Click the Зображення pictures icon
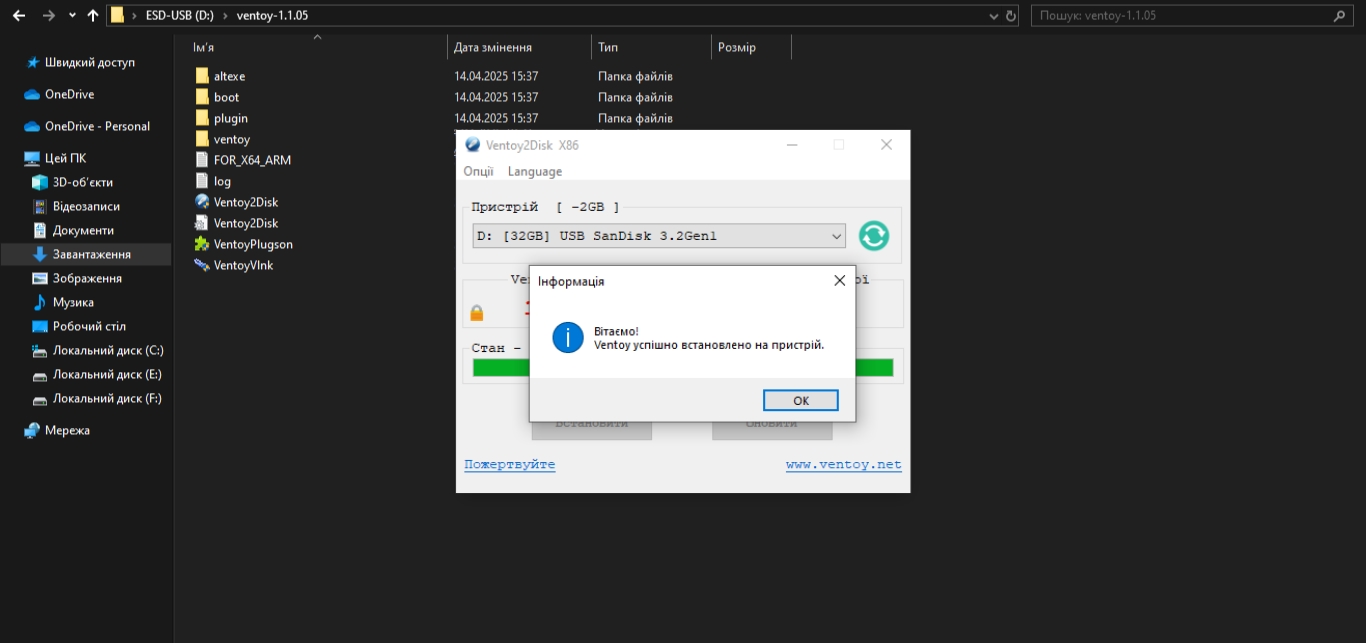The width and height of the screenshot is (1366, 643). click(40, 278)
